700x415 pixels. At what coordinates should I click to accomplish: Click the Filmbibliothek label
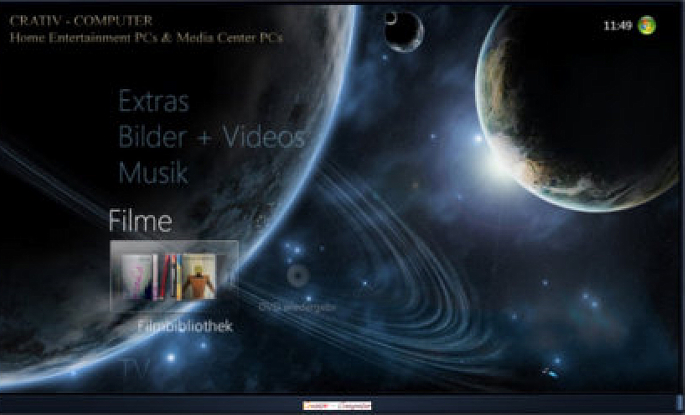(x=184, y=327)
